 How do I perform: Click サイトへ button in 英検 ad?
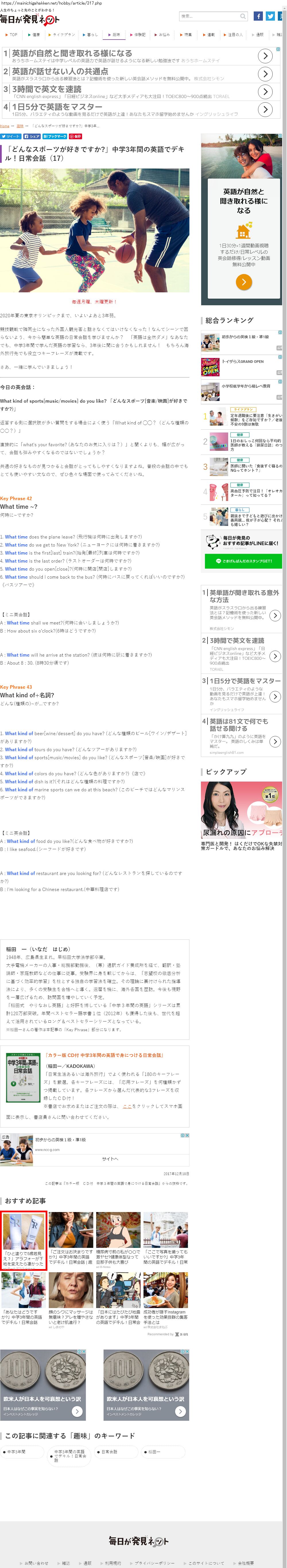pos(110,1158)
